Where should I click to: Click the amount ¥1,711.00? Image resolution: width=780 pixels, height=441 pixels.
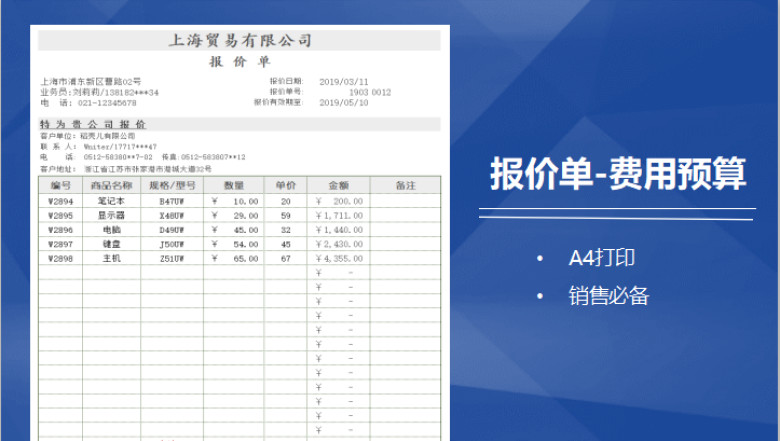(x=339, y=216)
